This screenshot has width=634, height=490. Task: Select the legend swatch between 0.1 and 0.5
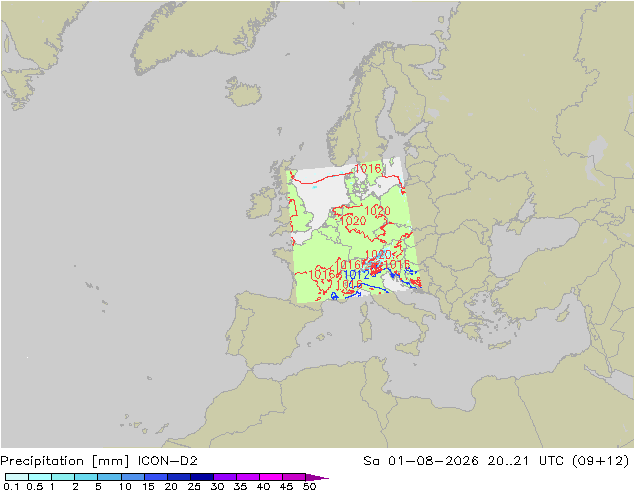pyautogui.click(x=17, y=477)
